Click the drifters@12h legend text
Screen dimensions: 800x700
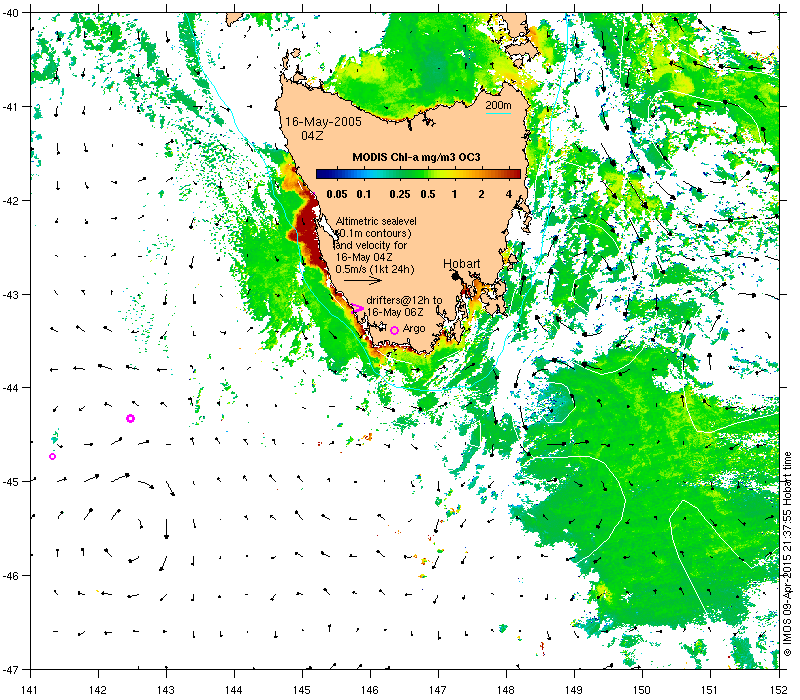pyautogui.click(x=404, y=300)
